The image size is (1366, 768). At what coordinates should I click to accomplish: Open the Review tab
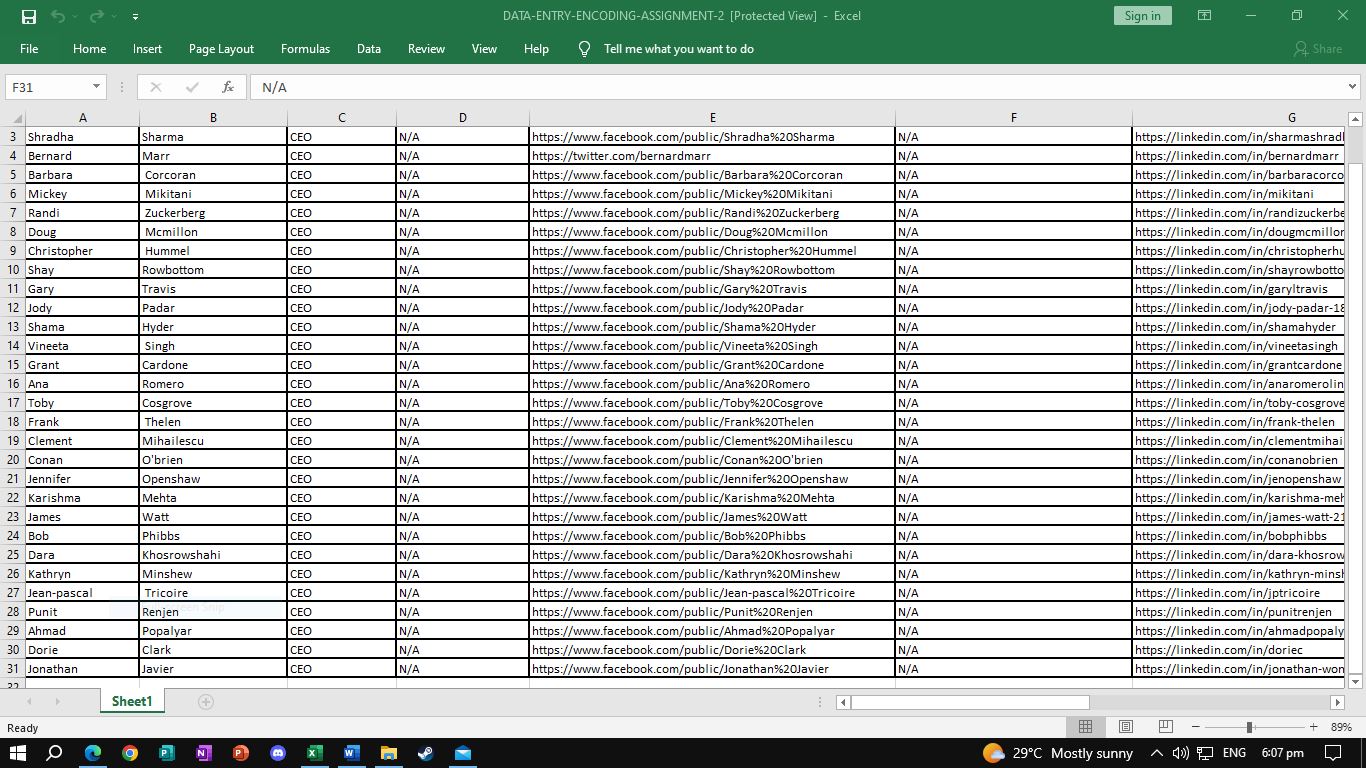click(426, 49)
